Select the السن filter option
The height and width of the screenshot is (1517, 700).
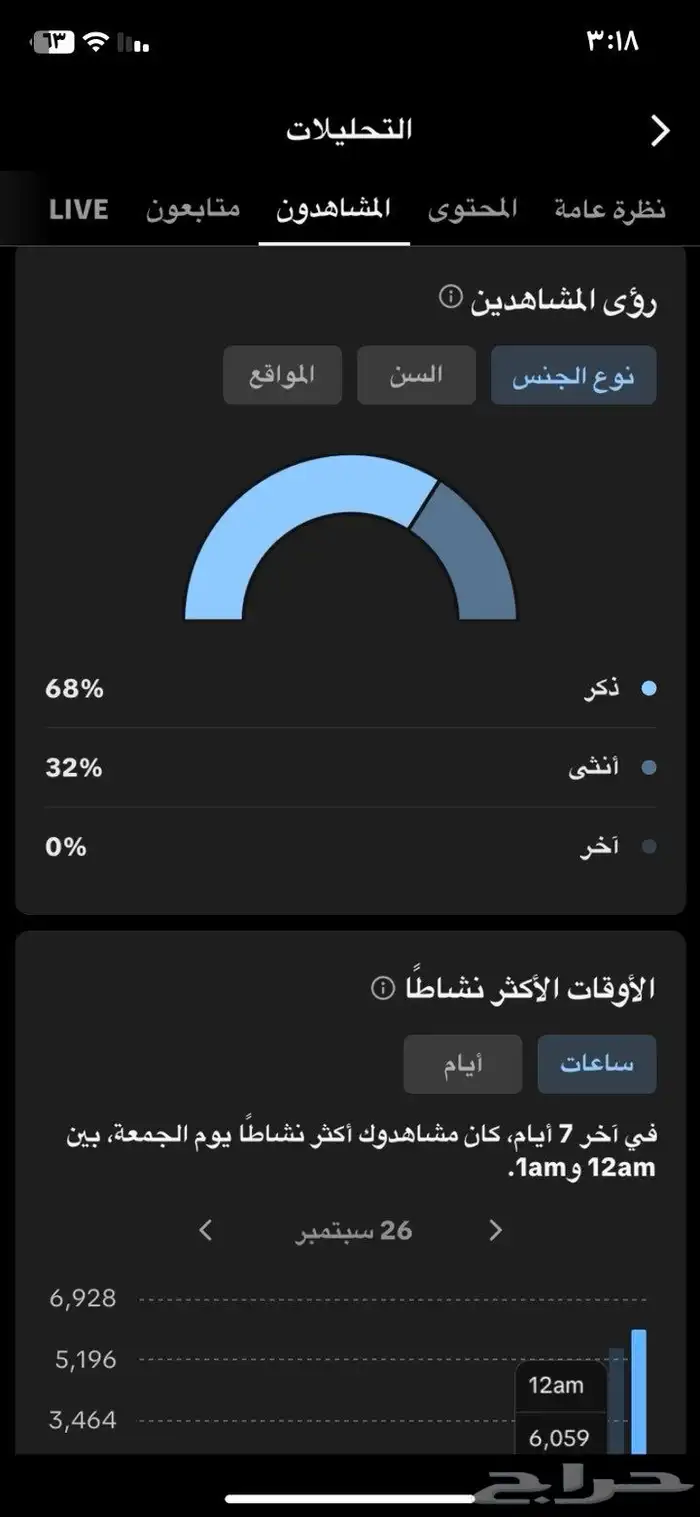[x=417, y=374]
